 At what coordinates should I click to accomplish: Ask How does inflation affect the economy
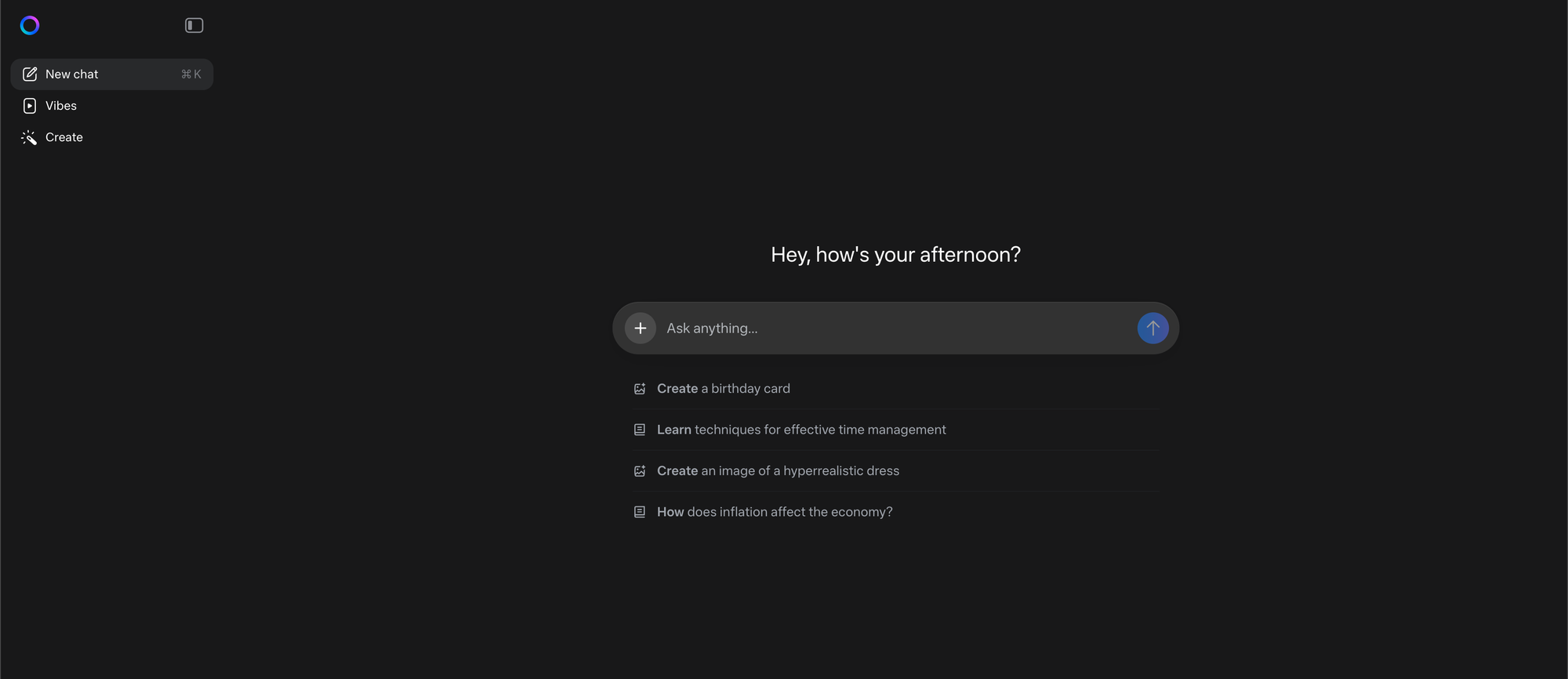click(774, 512)
